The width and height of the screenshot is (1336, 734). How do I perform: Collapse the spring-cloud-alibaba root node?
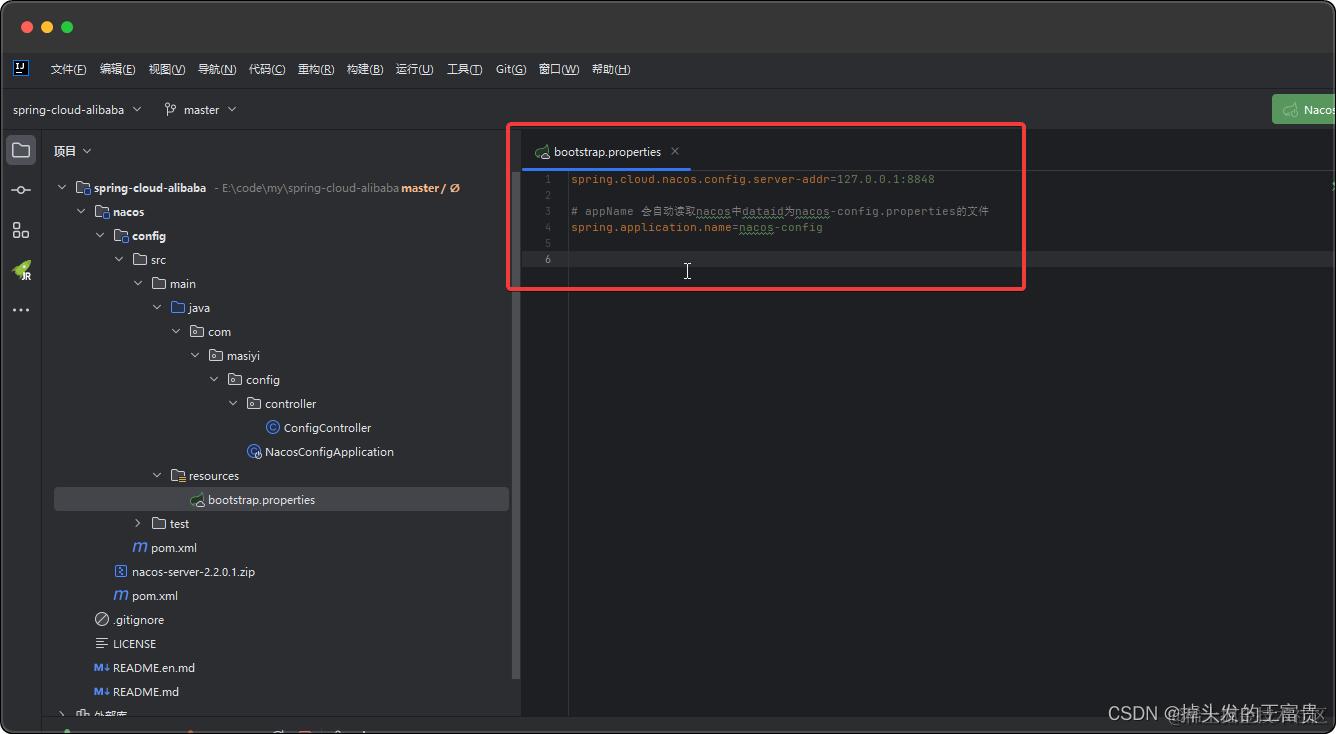tap(62, 188)
